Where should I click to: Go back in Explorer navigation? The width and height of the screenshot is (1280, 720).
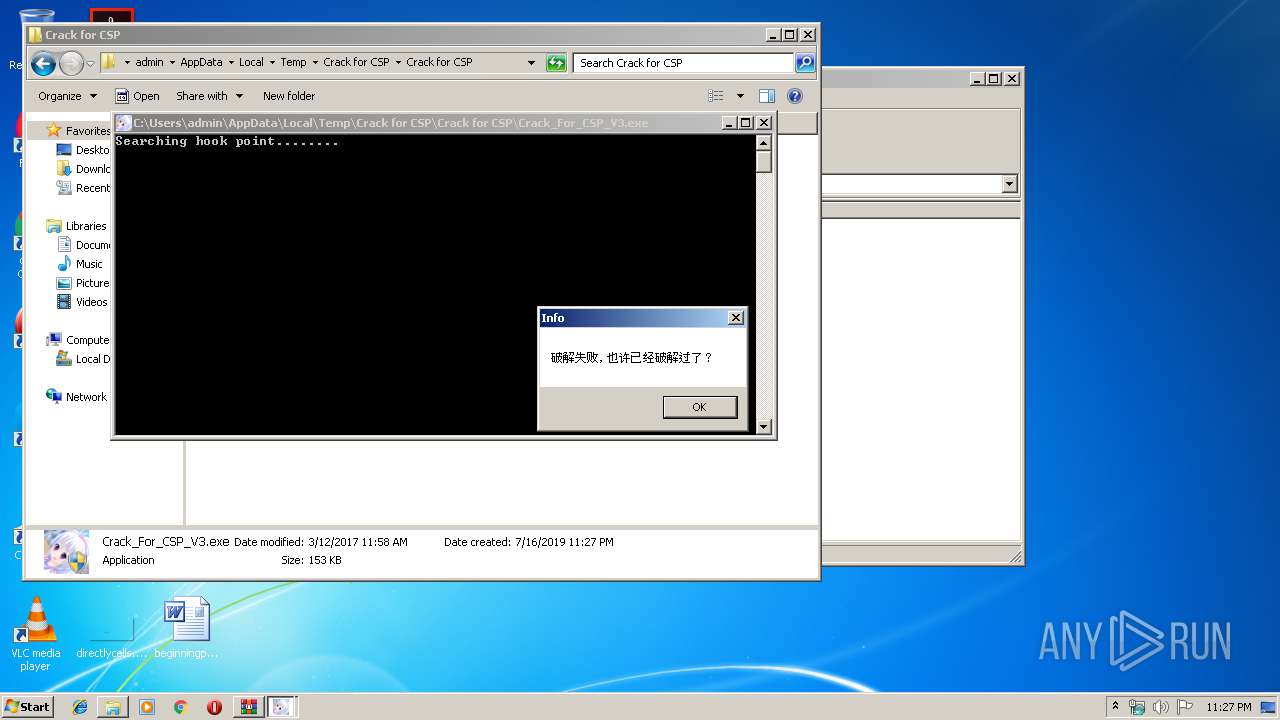click(43, 64)
